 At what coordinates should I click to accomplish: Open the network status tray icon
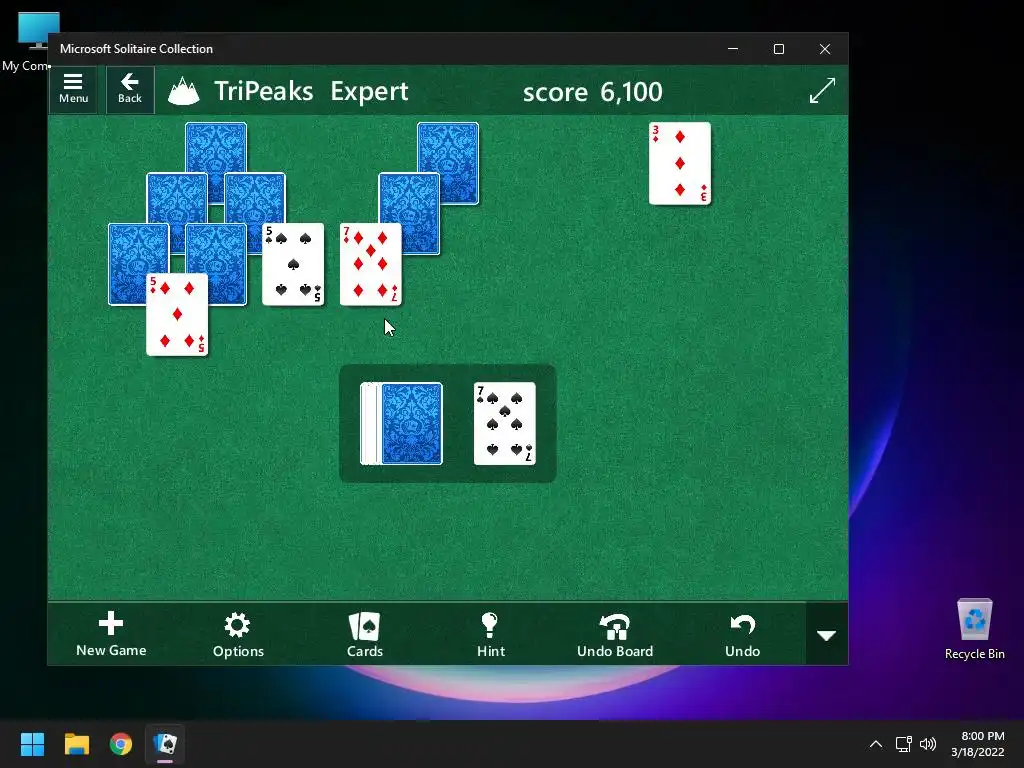[904, 744]
